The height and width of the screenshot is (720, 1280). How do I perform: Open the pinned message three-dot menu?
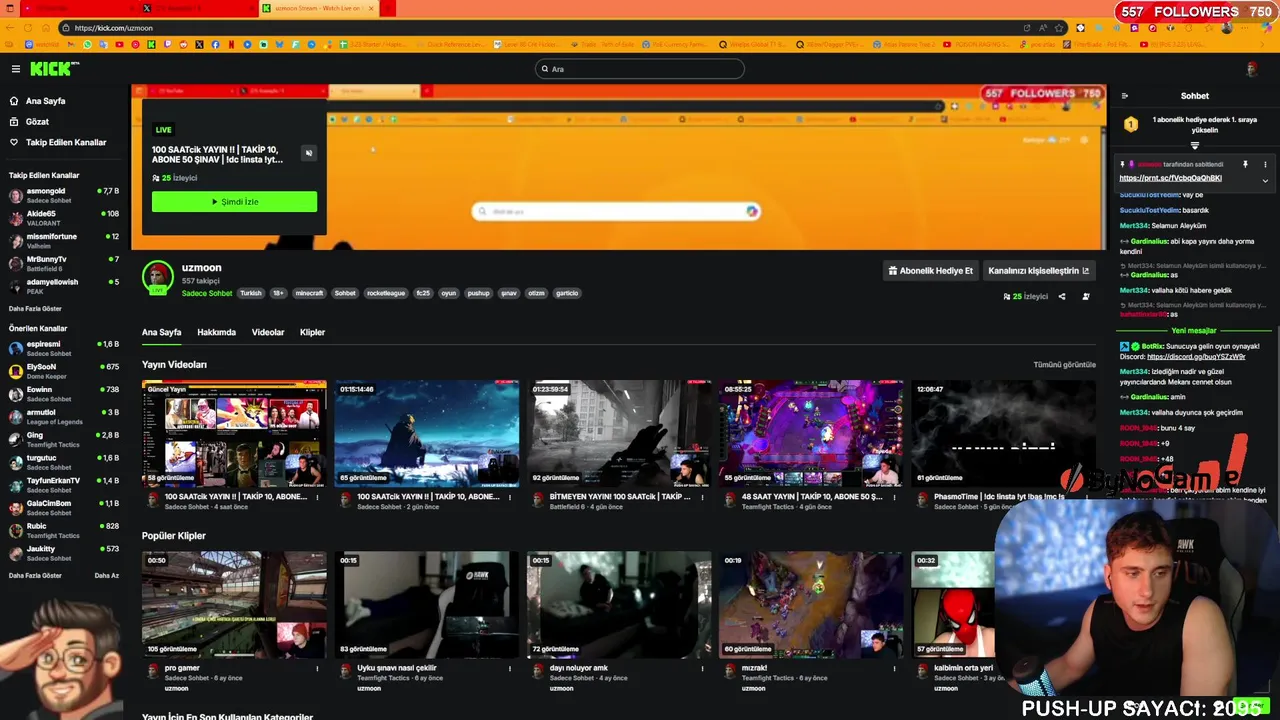click(1265, 164)
